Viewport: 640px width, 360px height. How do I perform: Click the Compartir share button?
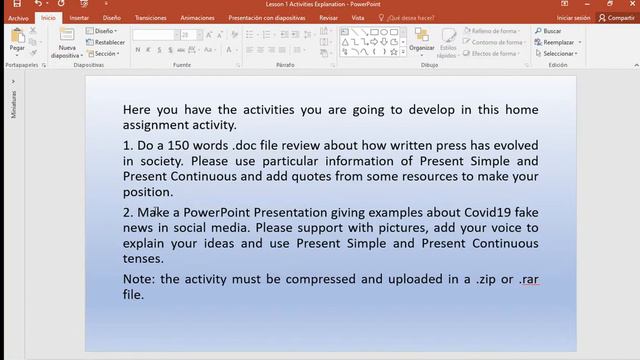616,18
